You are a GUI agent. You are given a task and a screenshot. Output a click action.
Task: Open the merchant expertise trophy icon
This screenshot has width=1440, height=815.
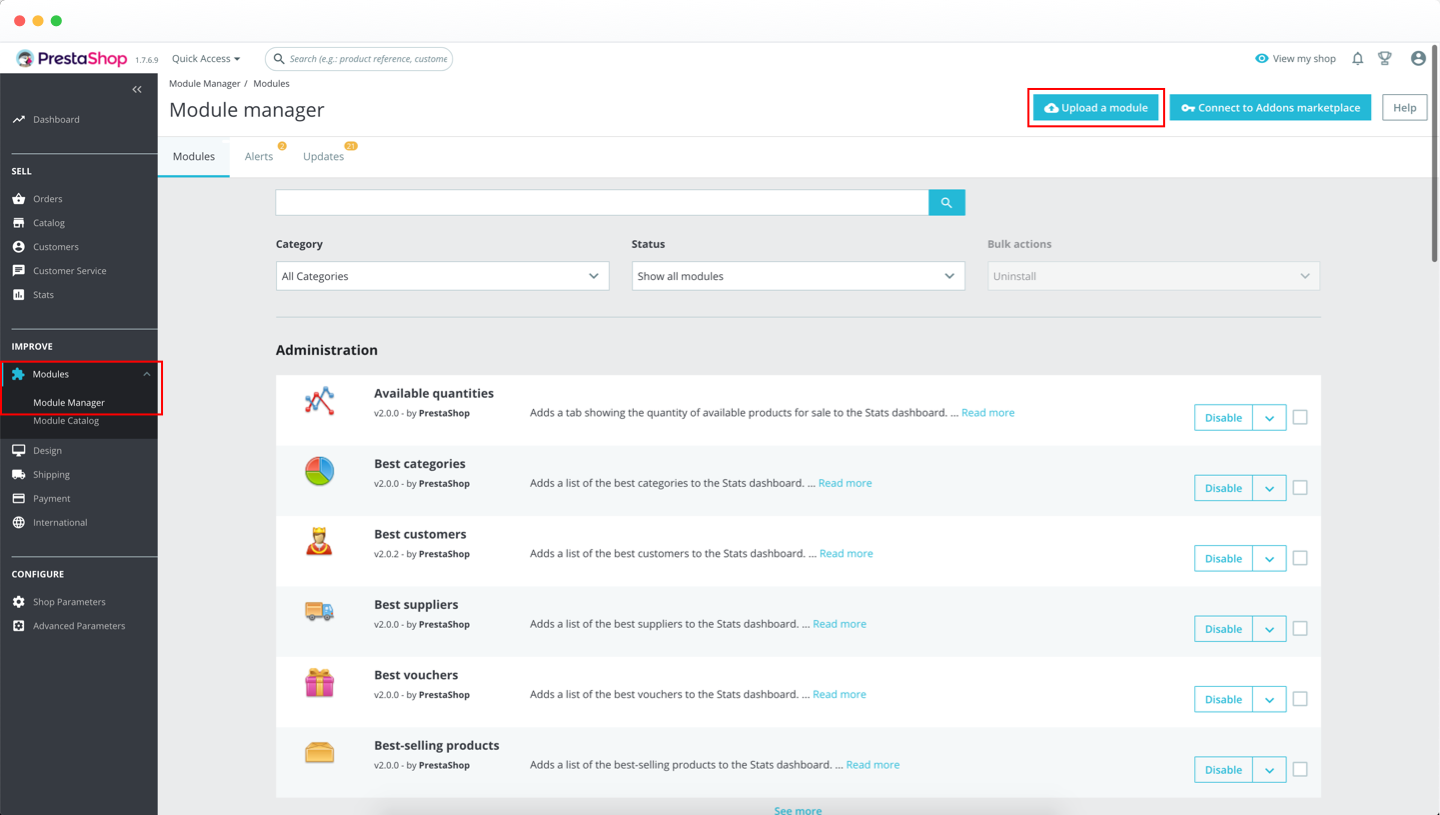tap(1385, 59)
